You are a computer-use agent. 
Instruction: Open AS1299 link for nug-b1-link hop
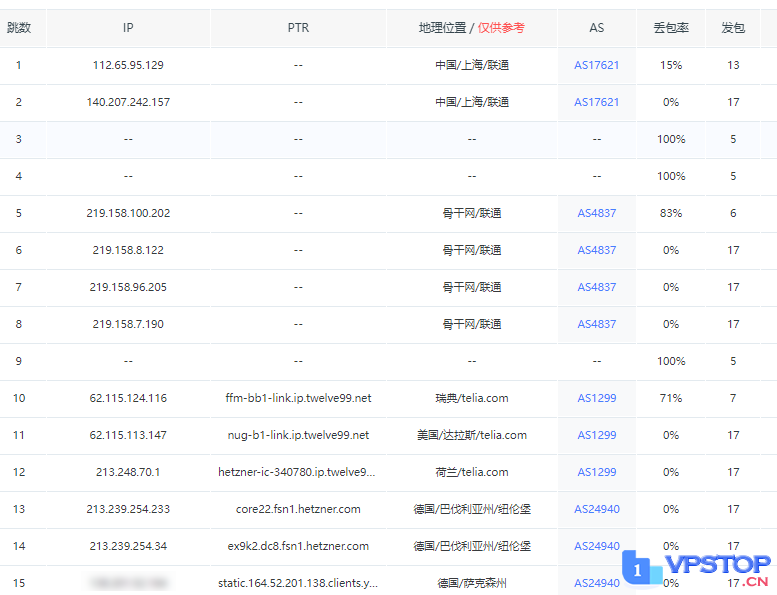pos(596,435)
